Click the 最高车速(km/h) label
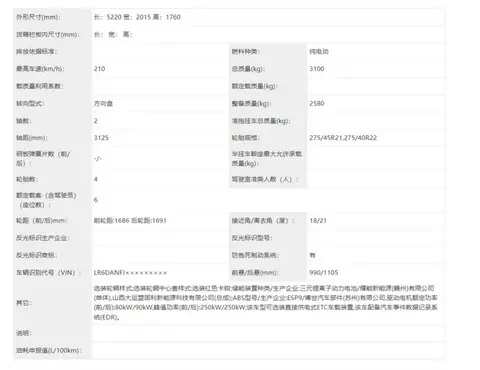Viewport: 480px width, 370px height. 40,69
